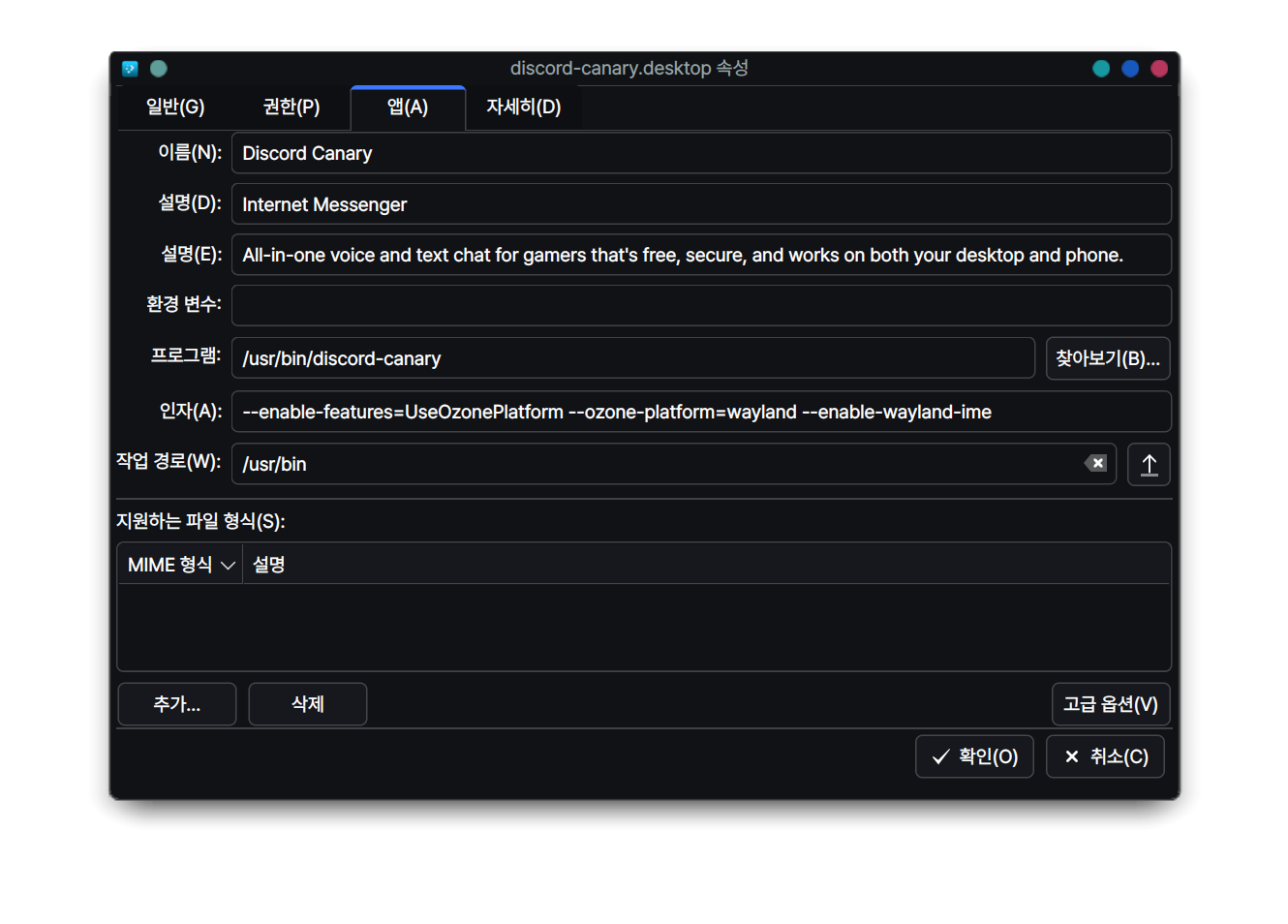1288x924 pixels.
Task: Sort by the MIME 형식 column header
Action: point(180,565)
